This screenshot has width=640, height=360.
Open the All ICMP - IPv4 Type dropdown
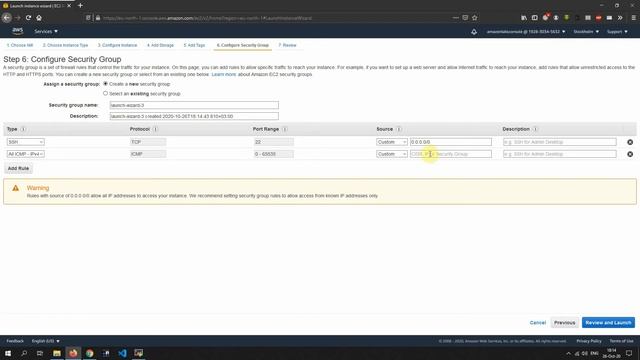(x=26, y=154)
